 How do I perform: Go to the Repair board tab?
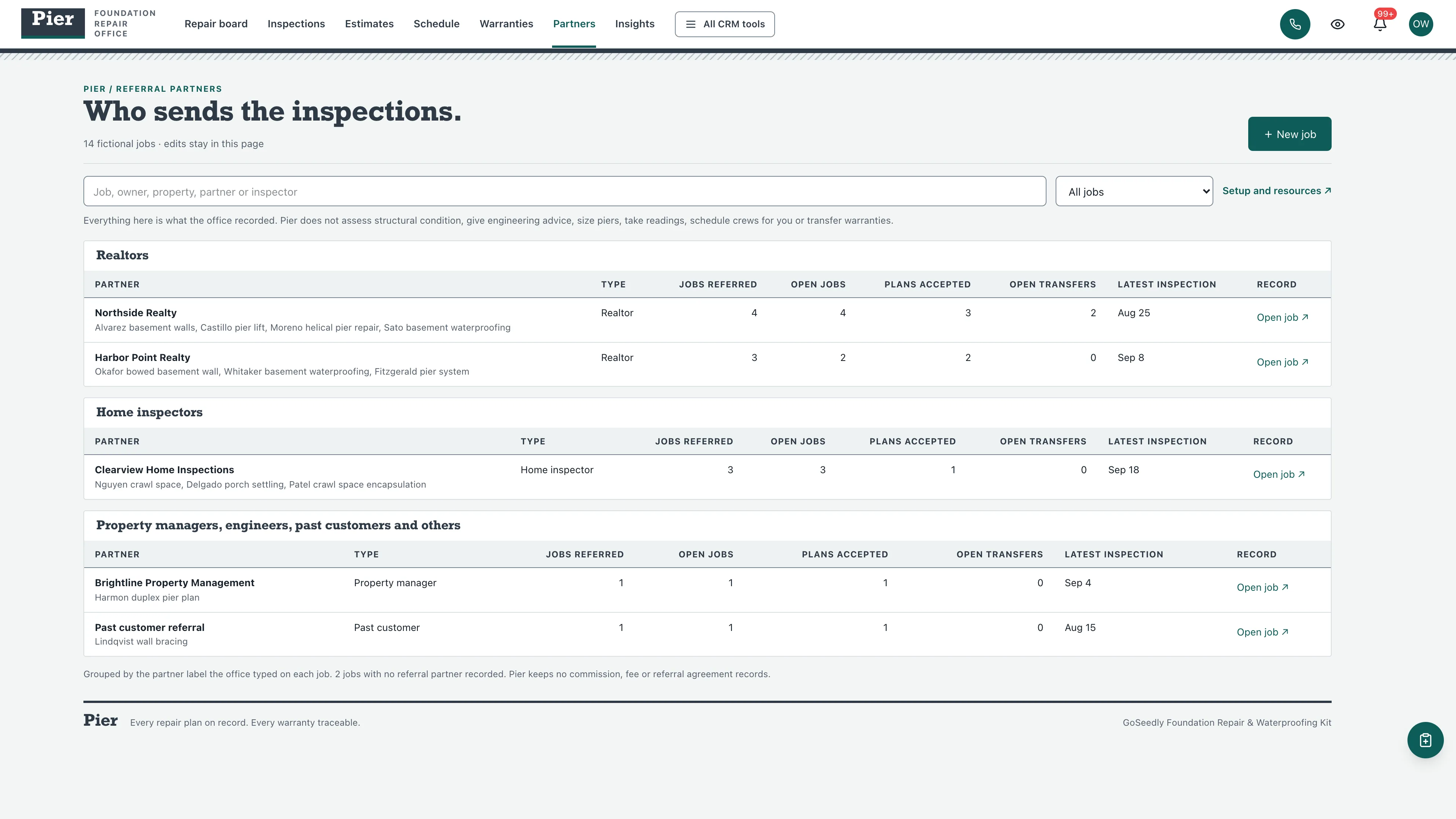(216, 24)
